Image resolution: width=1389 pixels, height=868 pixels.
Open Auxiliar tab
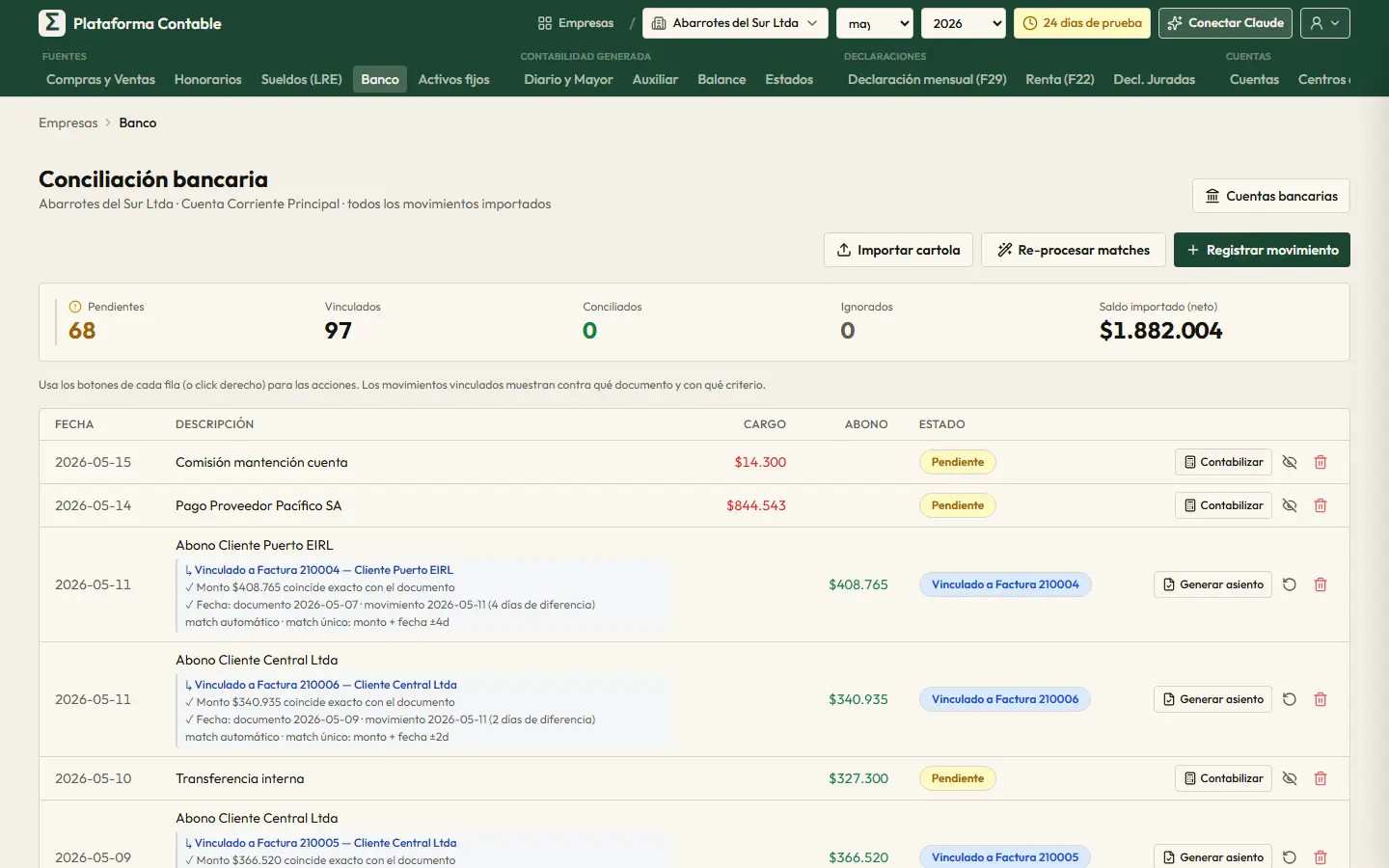pos(655,79)
